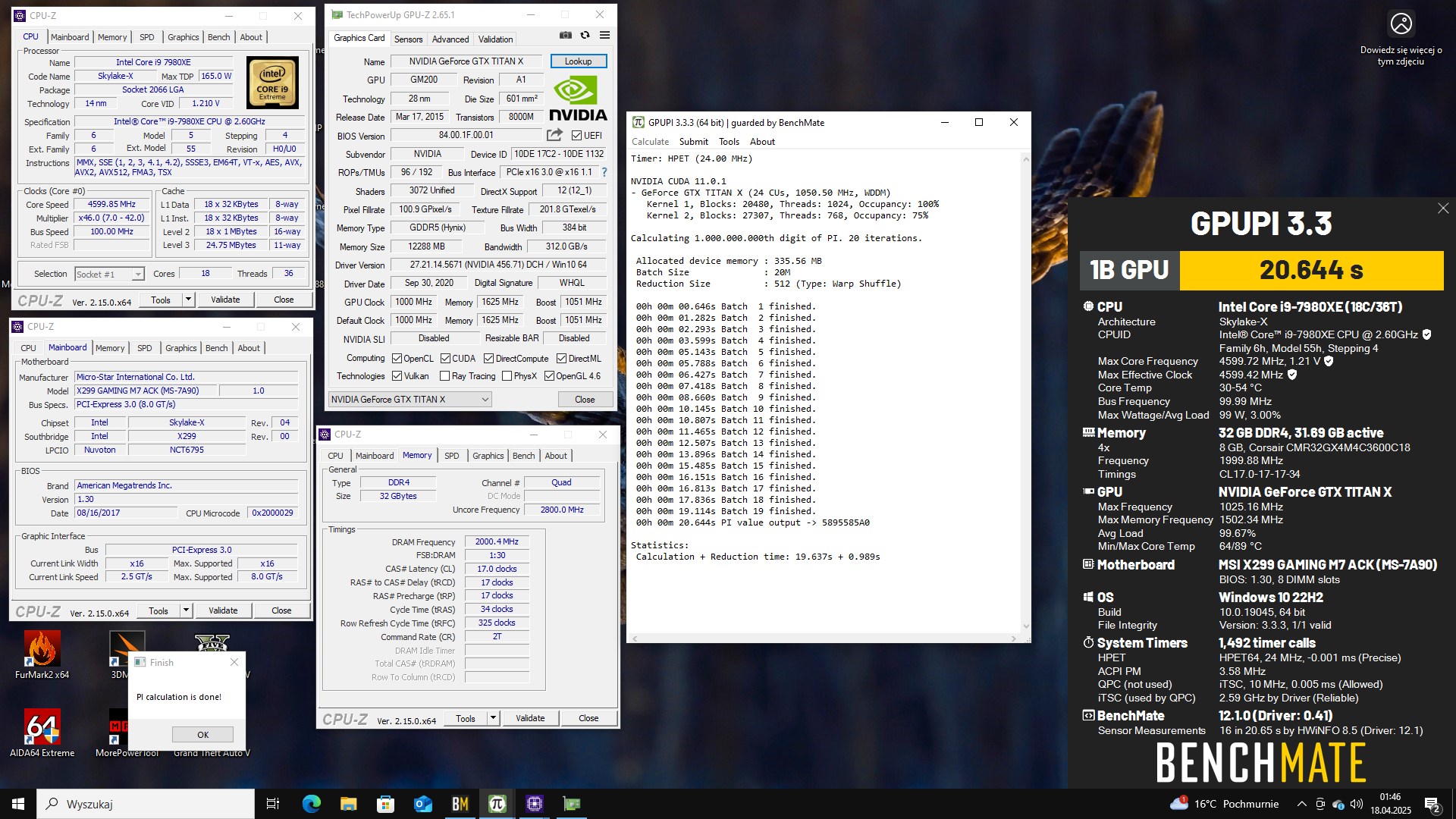Screen dimensions: 1456x819
Task: Switch to Sensors tab in GPU-Z
Action: click(408, 39)
